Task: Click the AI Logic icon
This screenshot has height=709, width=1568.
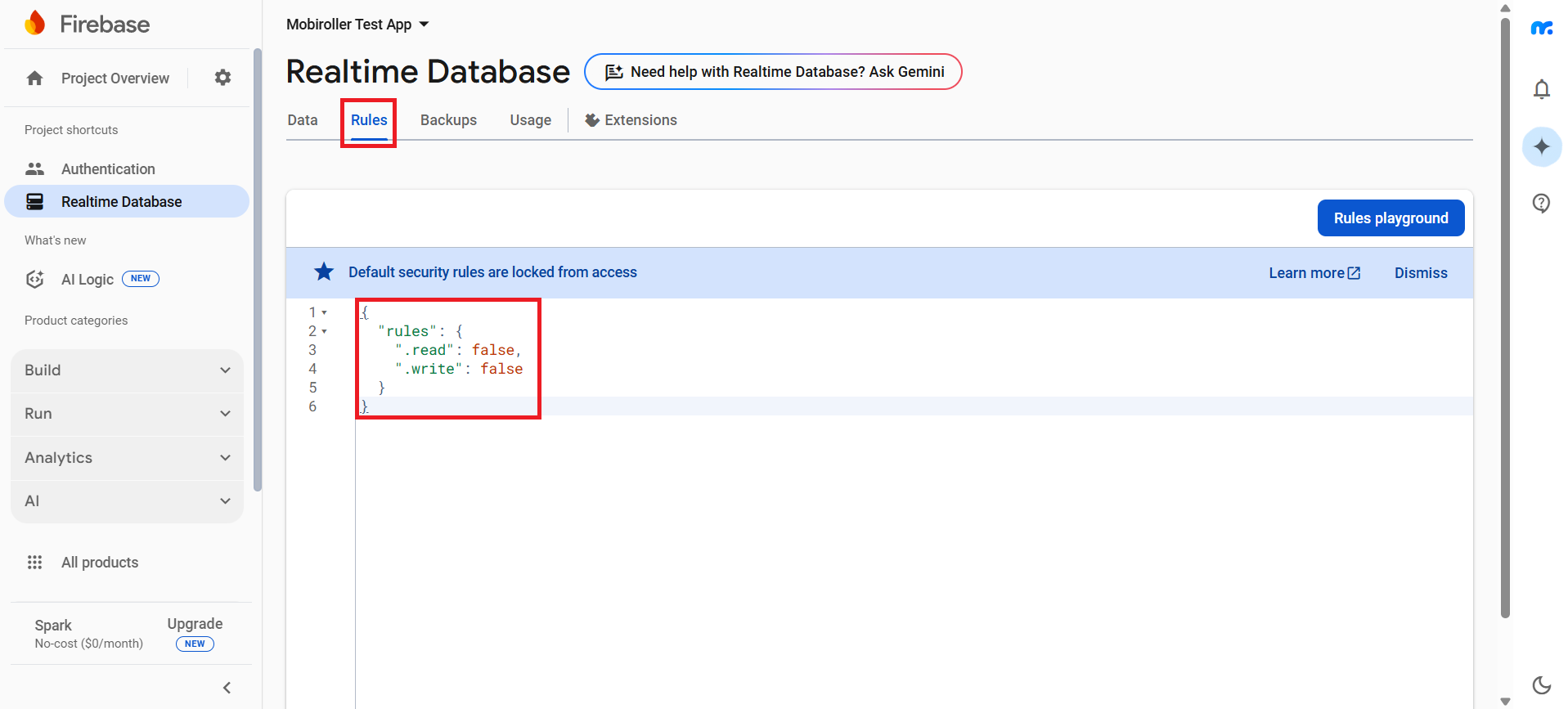Action: (34, 280)
